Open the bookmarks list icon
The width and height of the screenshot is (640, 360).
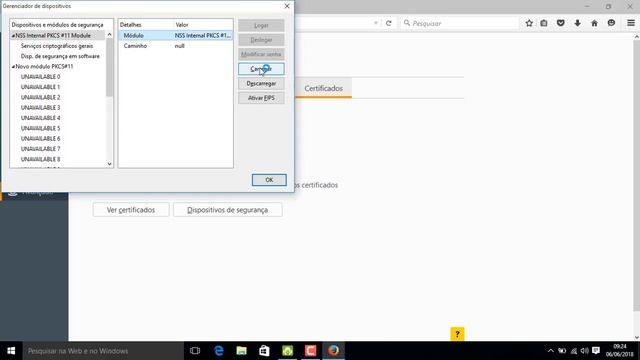pos(544,23)
